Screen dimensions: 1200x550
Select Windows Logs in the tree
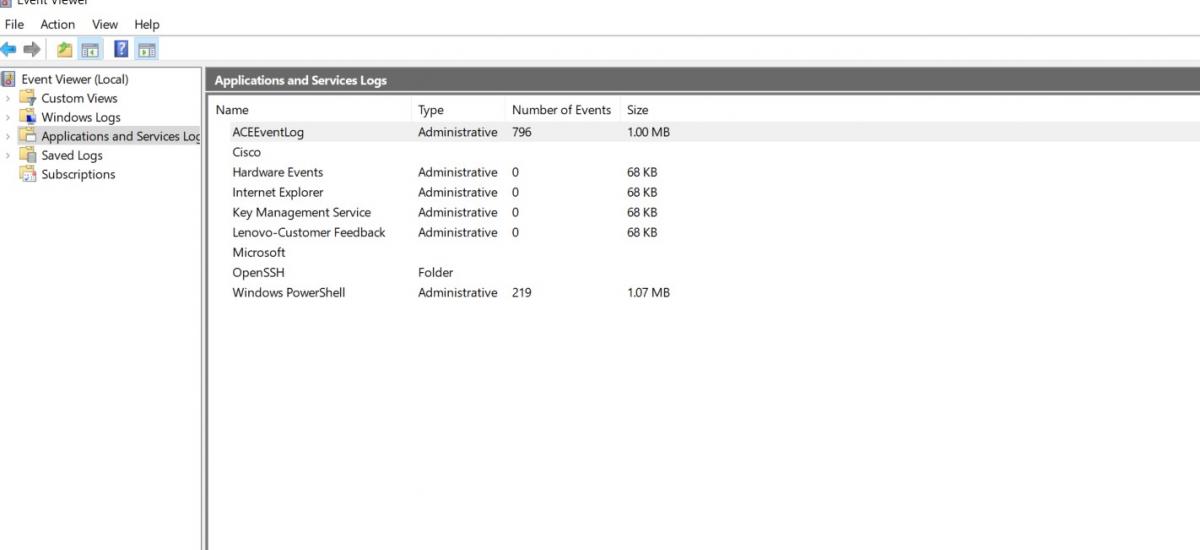pyautogui.click(x=81, y=117)
